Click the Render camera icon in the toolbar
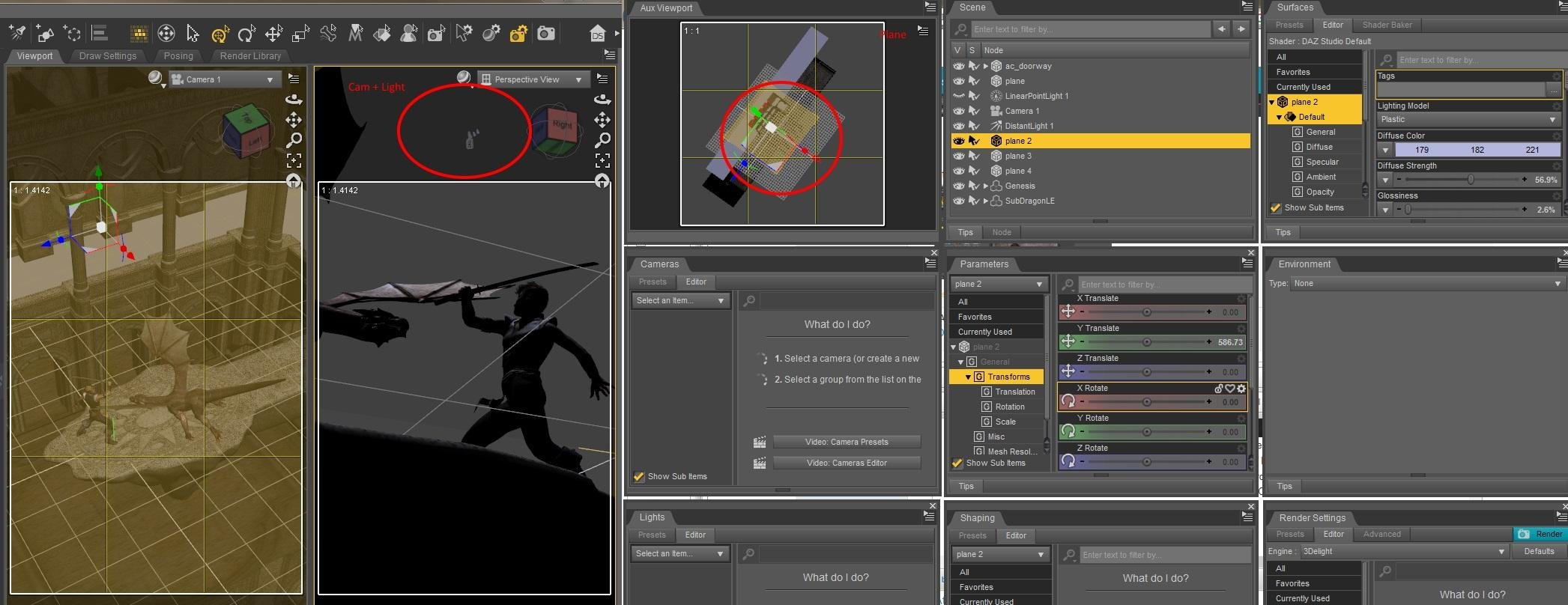The image size is (1568, 605). click(x=546, y=34)
